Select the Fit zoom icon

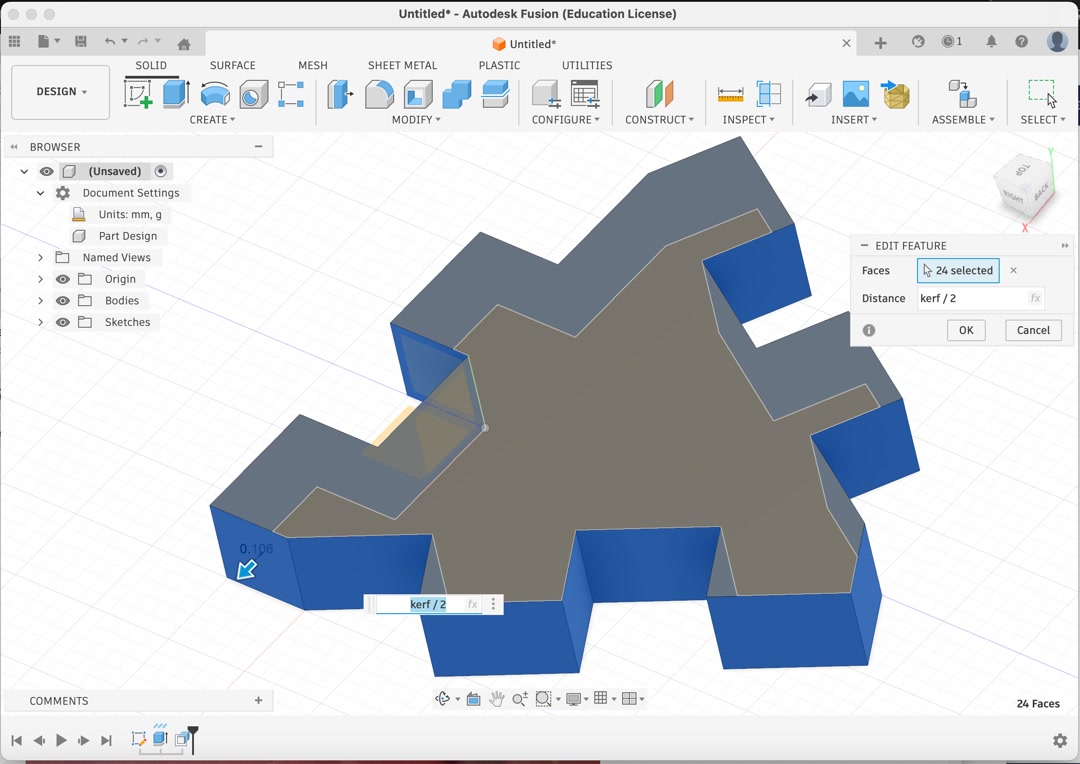point(545,698)
